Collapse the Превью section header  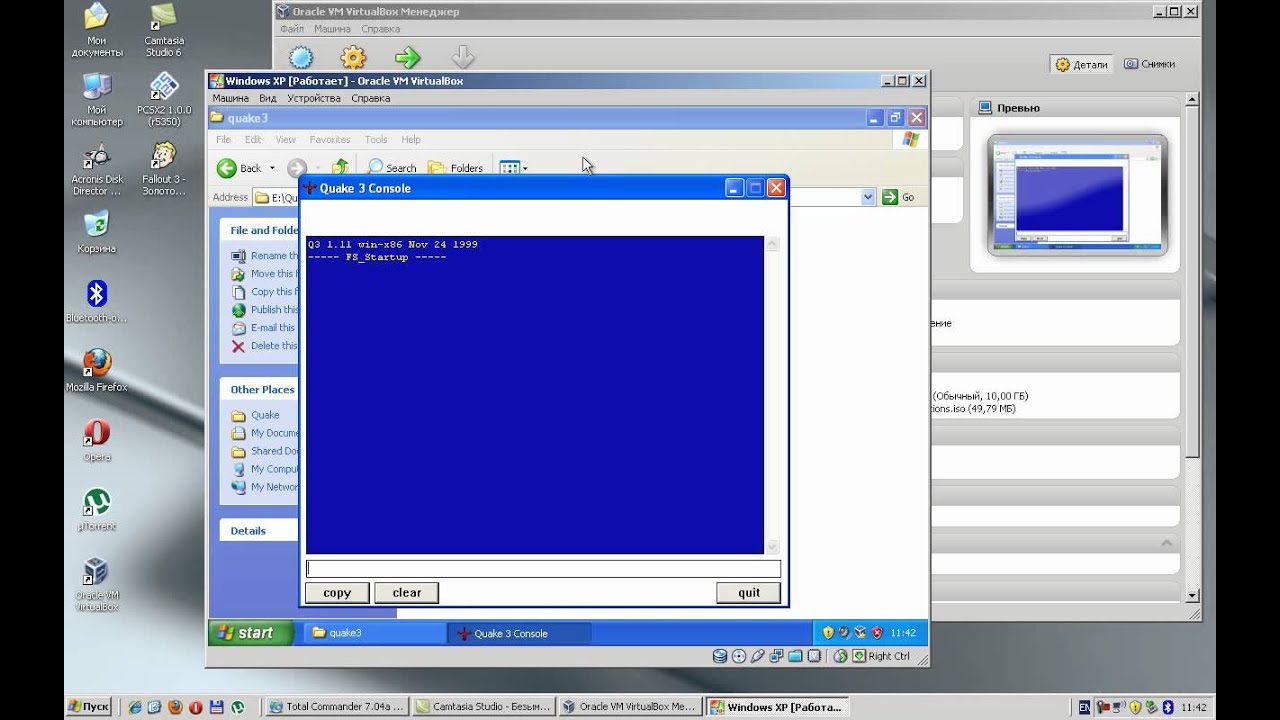point(1075,108)
